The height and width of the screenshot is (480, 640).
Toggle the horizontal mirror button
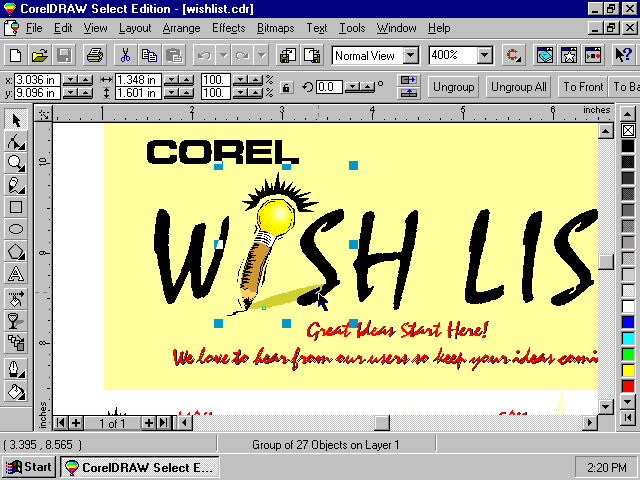408,80
